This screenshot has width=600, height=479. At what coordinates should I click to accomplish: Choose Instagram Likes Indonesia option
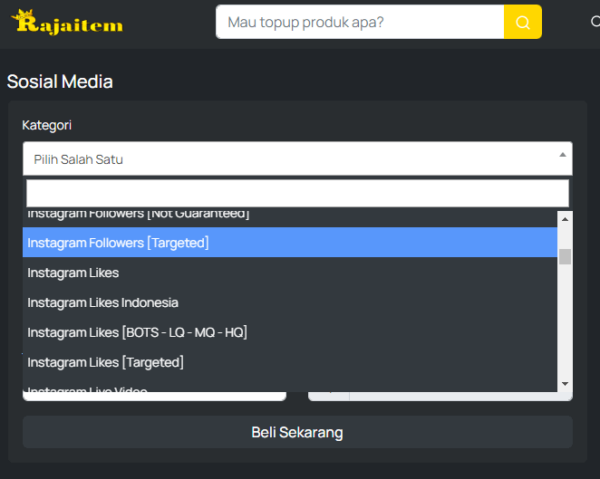tap(290, 302)
